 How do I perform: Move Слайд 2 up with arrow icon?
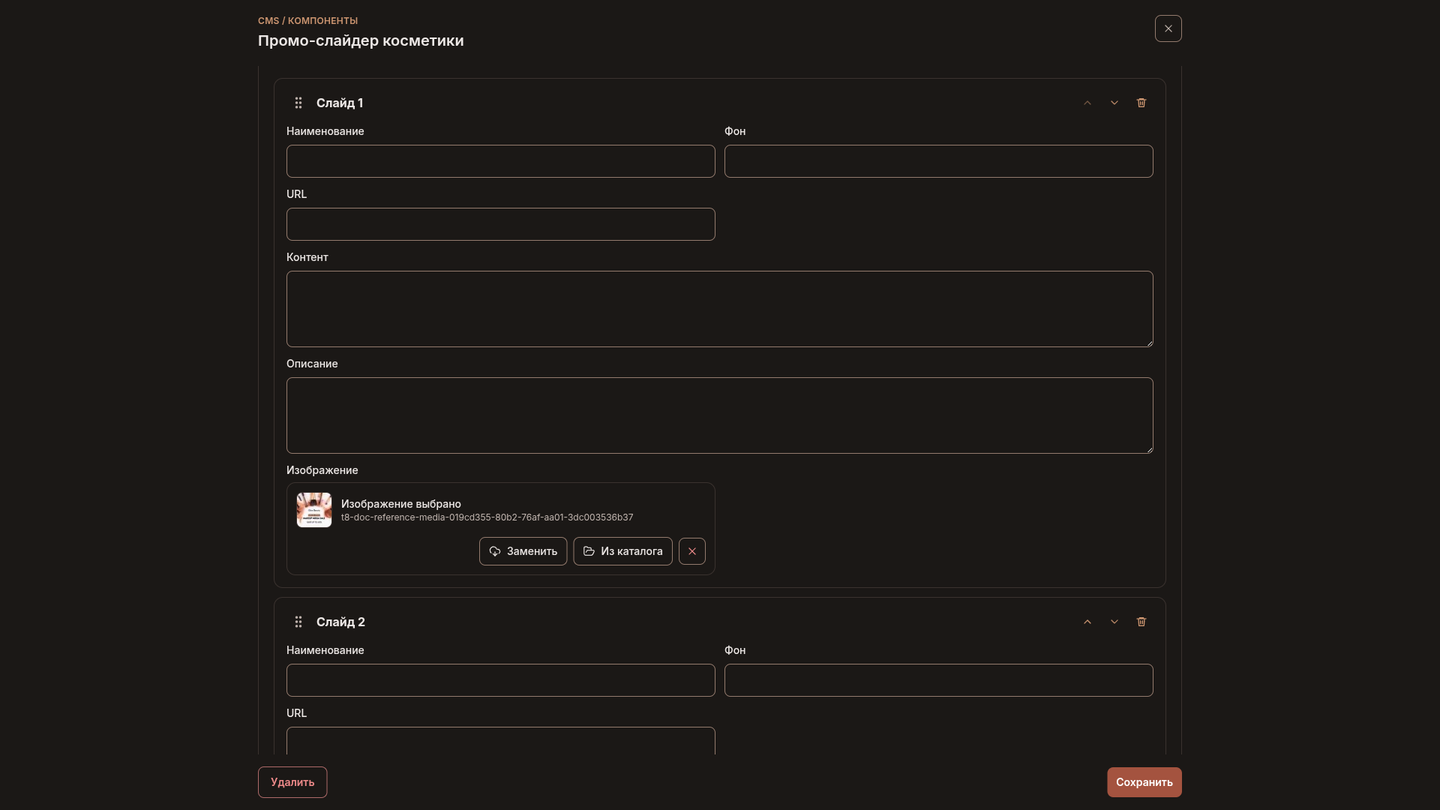pyautogui.click(x=1087, y=622)
